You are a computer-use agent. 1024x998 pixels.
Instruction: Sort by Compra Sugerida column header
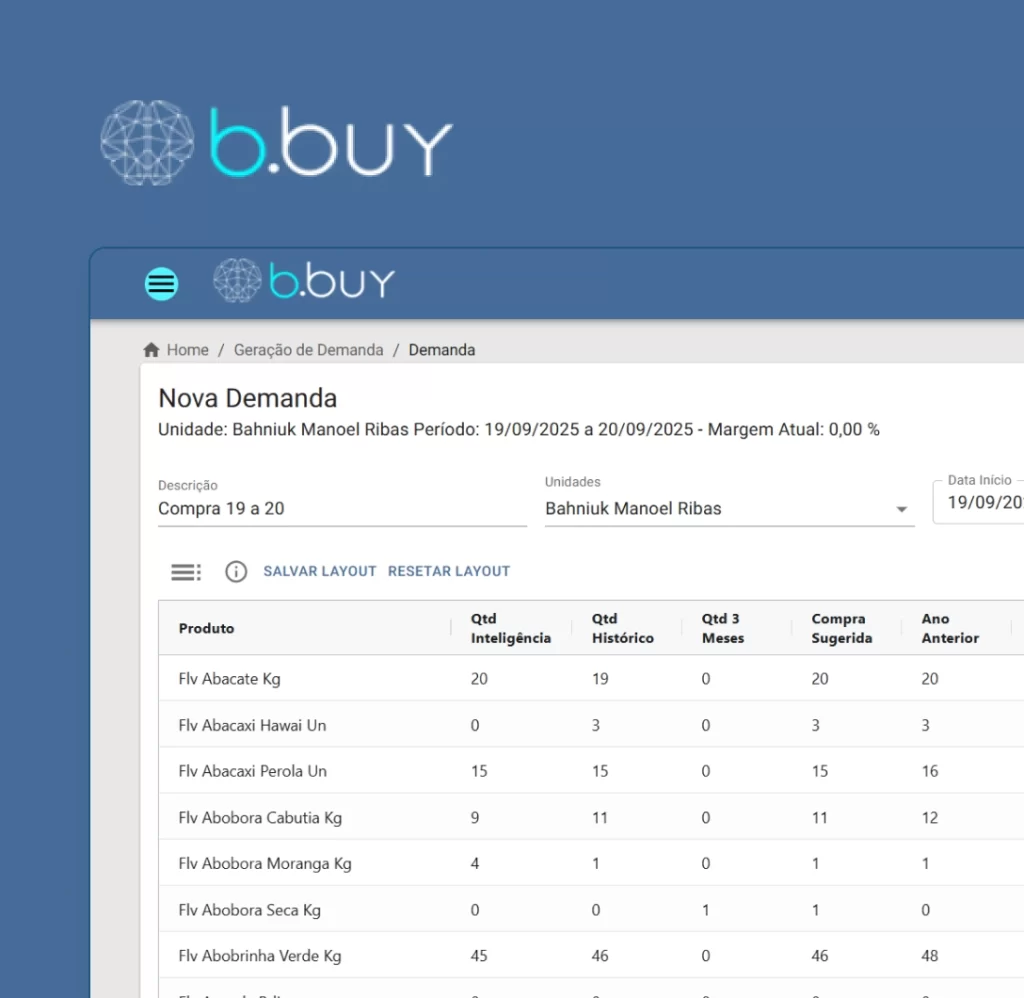click(841, 629)
